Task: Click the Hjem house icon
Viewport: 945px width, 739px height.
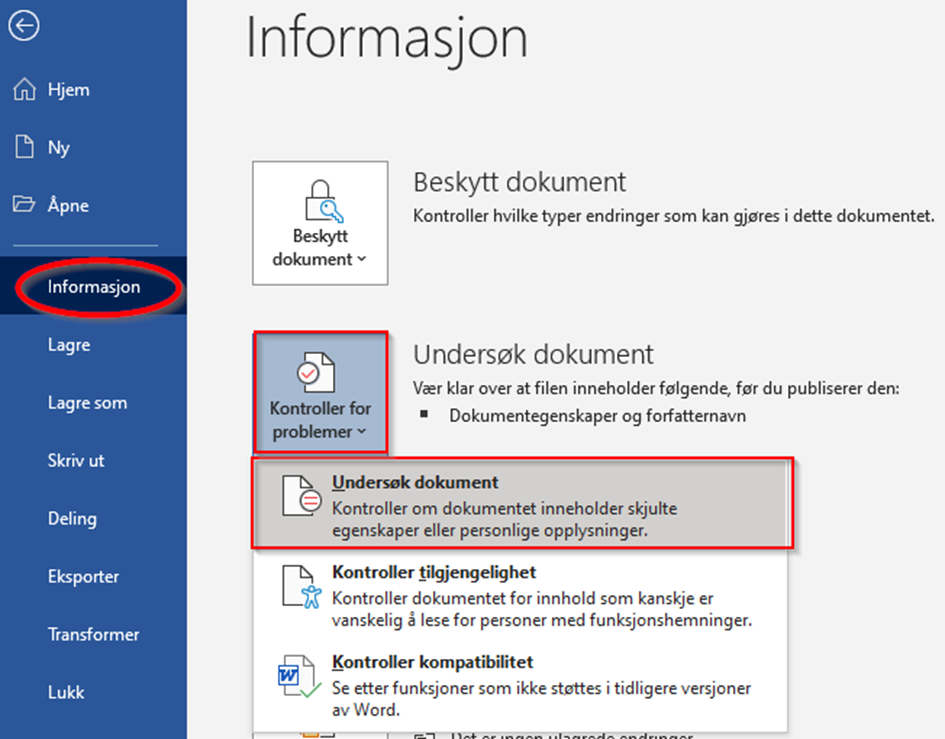Action: point(24,90)
